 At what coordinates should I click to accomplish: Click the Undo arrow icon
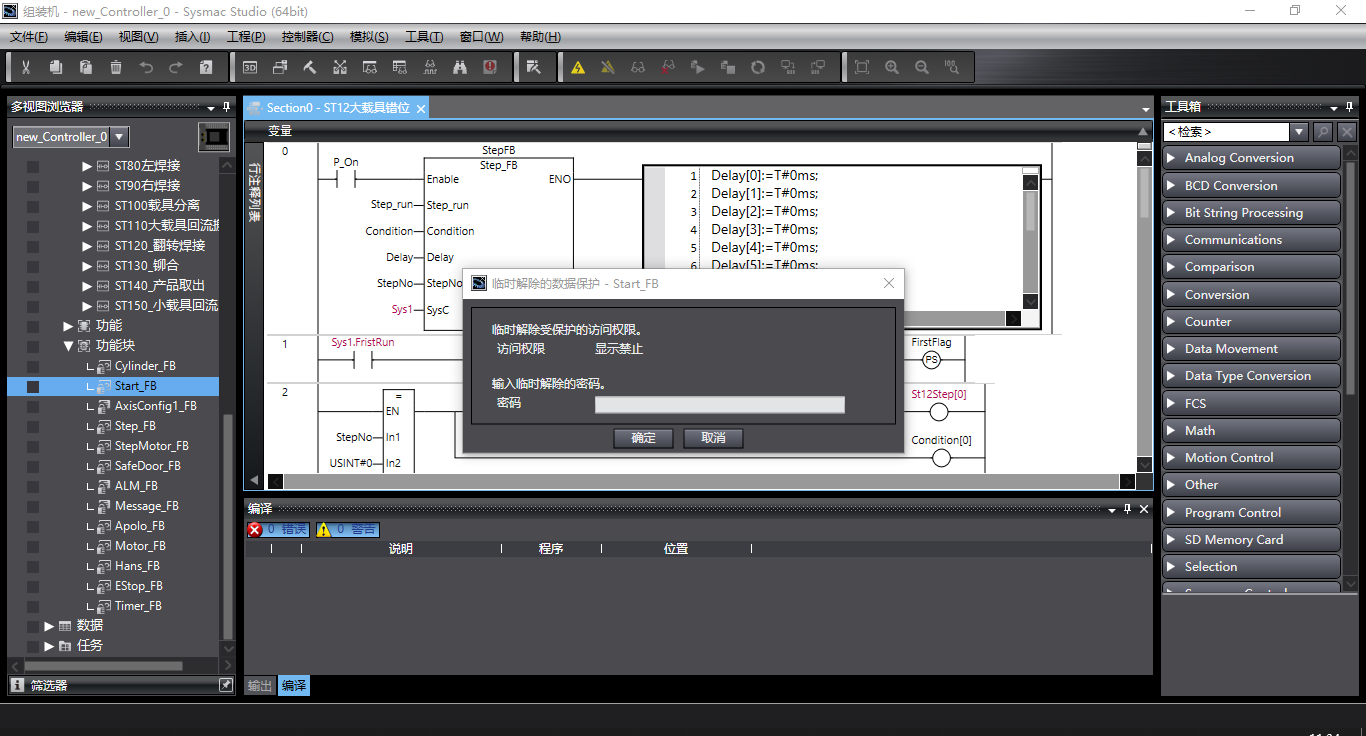coord(146,67)
